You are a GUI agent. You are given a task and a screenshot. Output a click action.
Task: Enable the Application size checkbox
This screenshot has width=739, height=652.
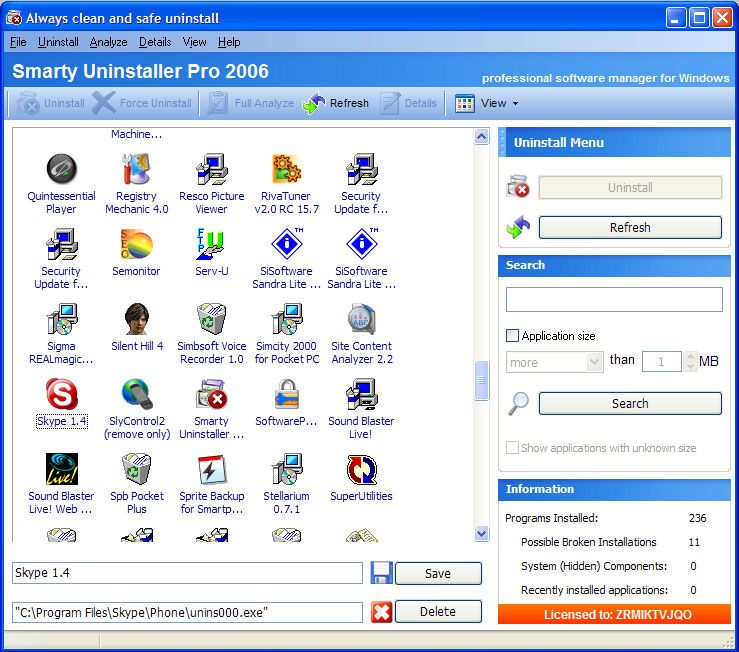pyautogui.click(x=513, y=336)
